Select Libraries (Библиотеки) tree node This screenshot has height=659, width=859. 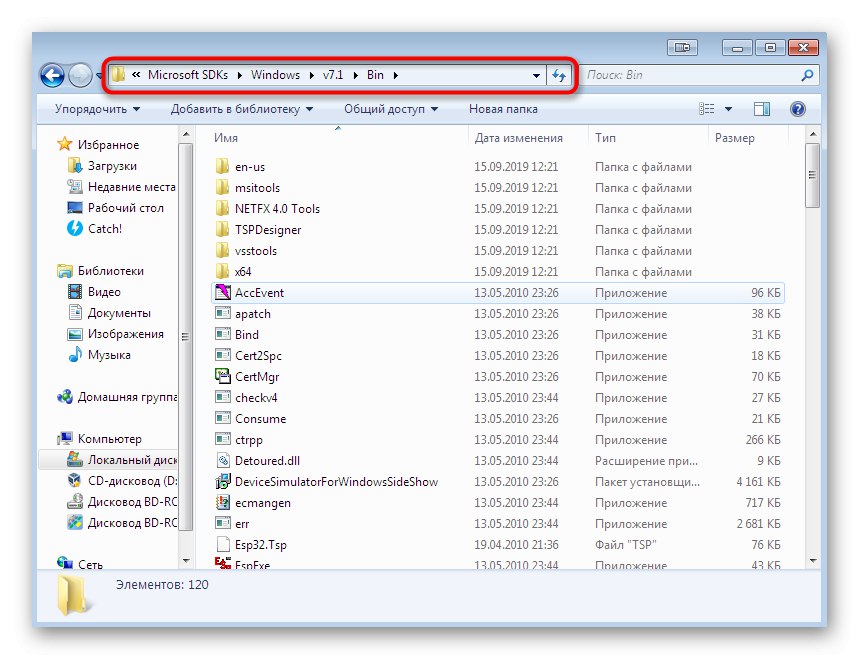111,271
